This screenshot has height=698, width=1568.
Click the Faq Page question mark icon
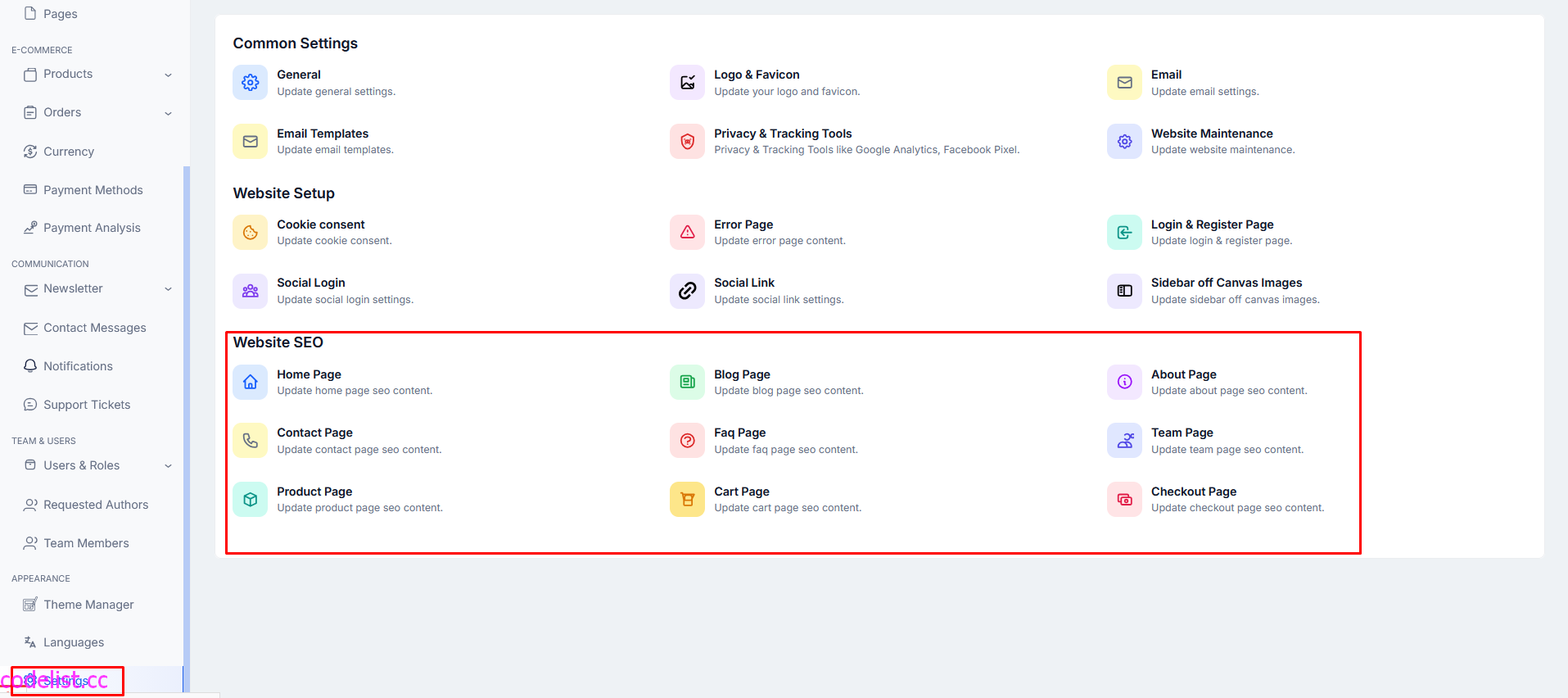[687, 441]
